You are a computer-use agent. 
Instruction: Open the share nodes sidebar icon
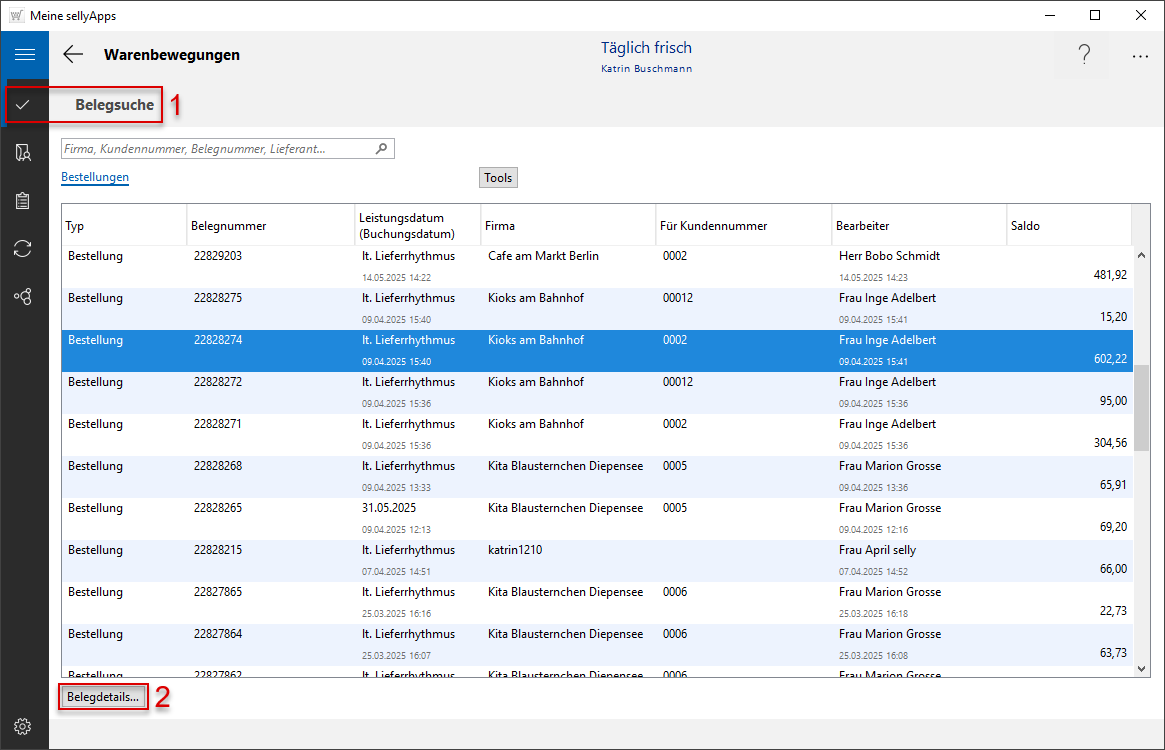[x=24, y=297]
